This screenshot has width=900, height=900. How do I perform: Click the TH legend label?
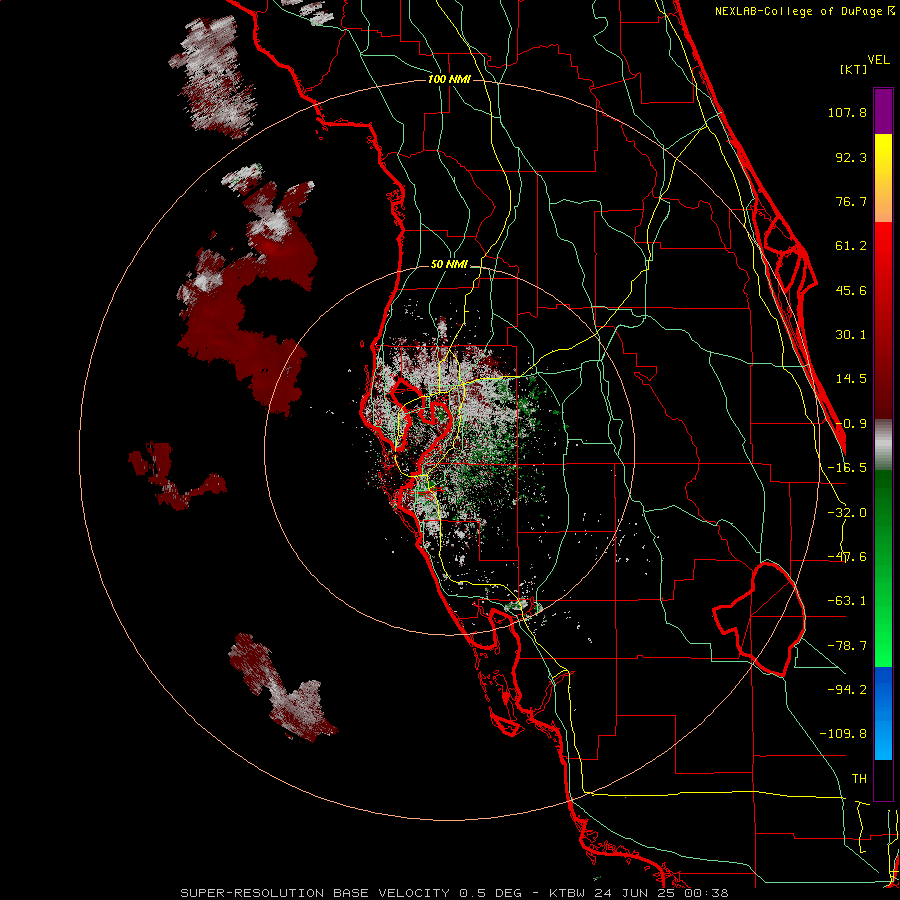(x=859, y=779)
